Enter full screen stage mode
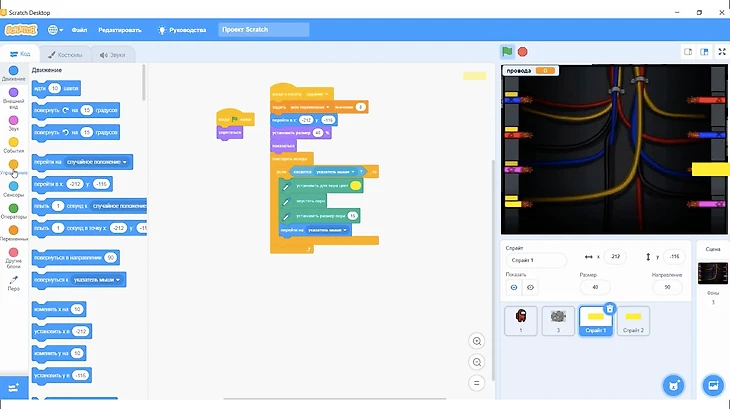Viewport: 730px width, 409px height. [x=721, y=51]
